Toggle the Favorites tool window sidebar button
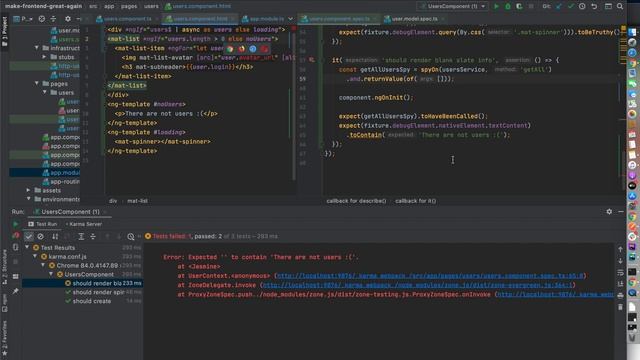Viewport: 640px width, 360px height. pos(4,338)
